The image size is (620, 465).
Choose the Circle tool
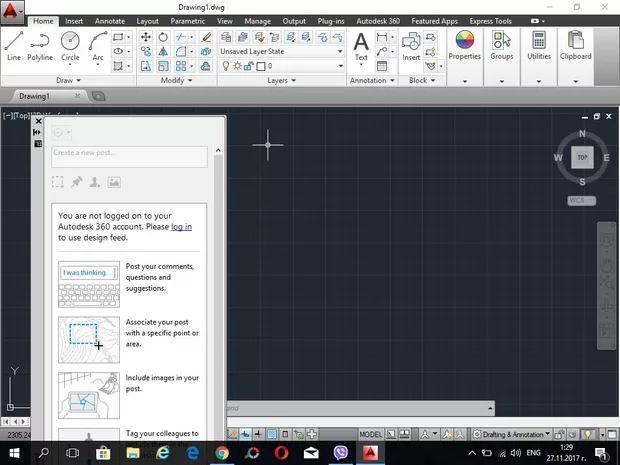click(70, 44)
